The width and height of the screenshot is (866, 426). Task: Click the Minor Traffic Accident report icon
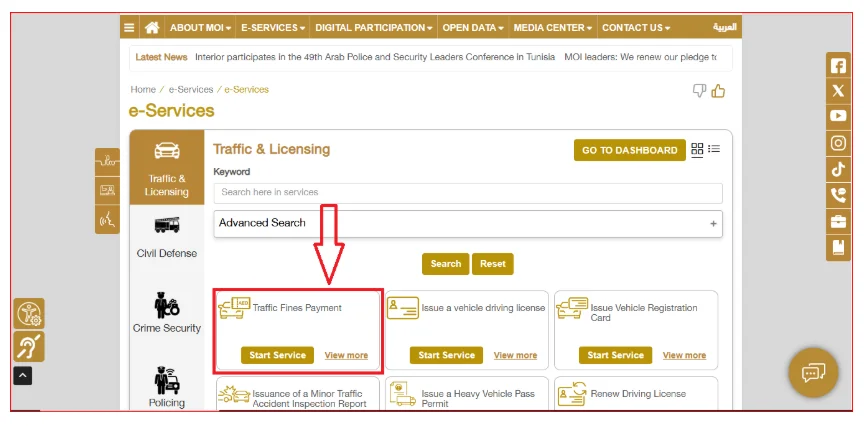[234, 394]
